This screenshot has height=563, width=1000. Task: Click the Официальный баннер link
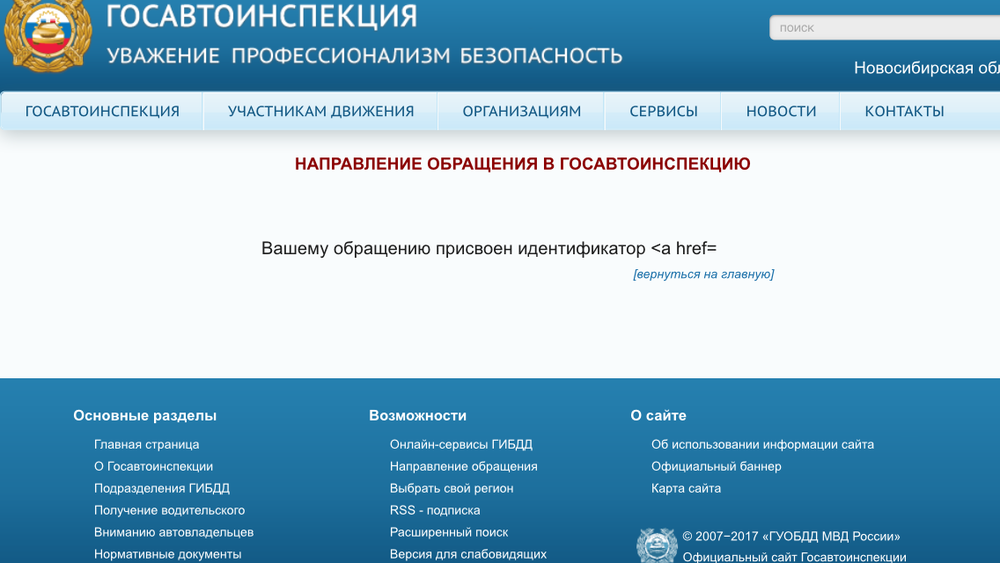(716, 466)
